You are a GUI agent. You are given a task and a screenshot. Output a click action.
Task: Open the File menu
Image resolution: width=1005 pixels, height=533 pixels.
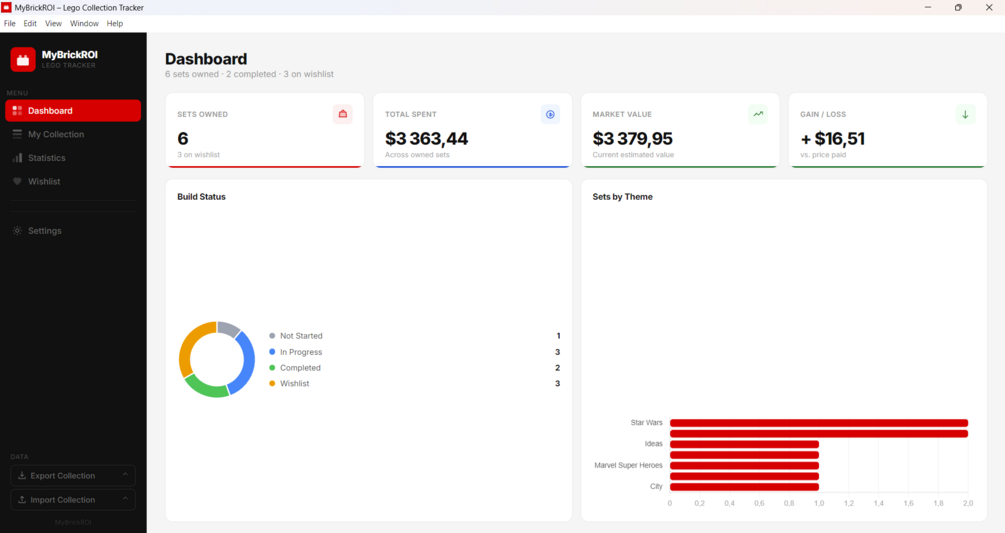10,23
